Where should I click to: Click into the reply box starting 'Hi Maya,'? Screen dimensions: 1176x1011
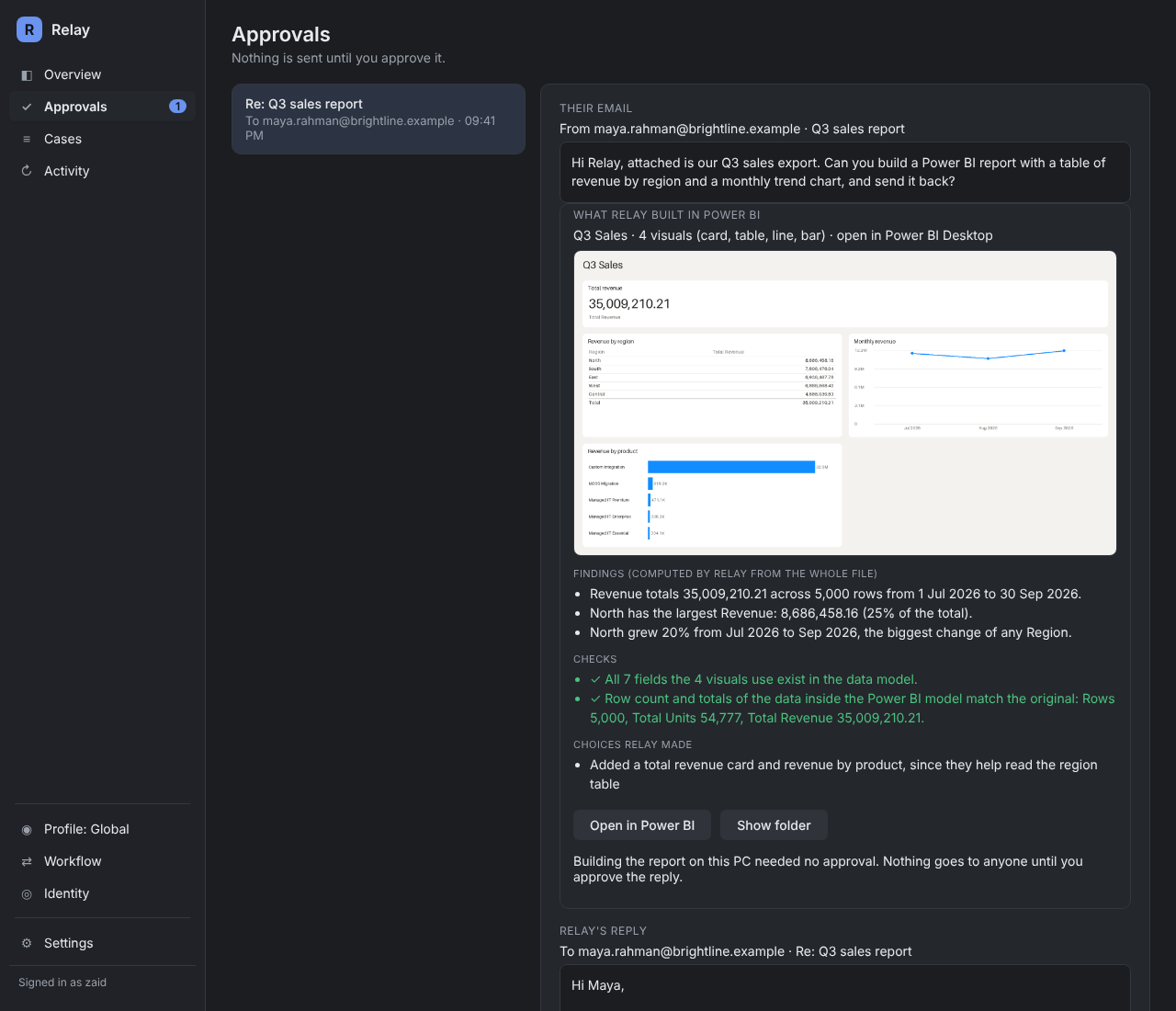845,988
